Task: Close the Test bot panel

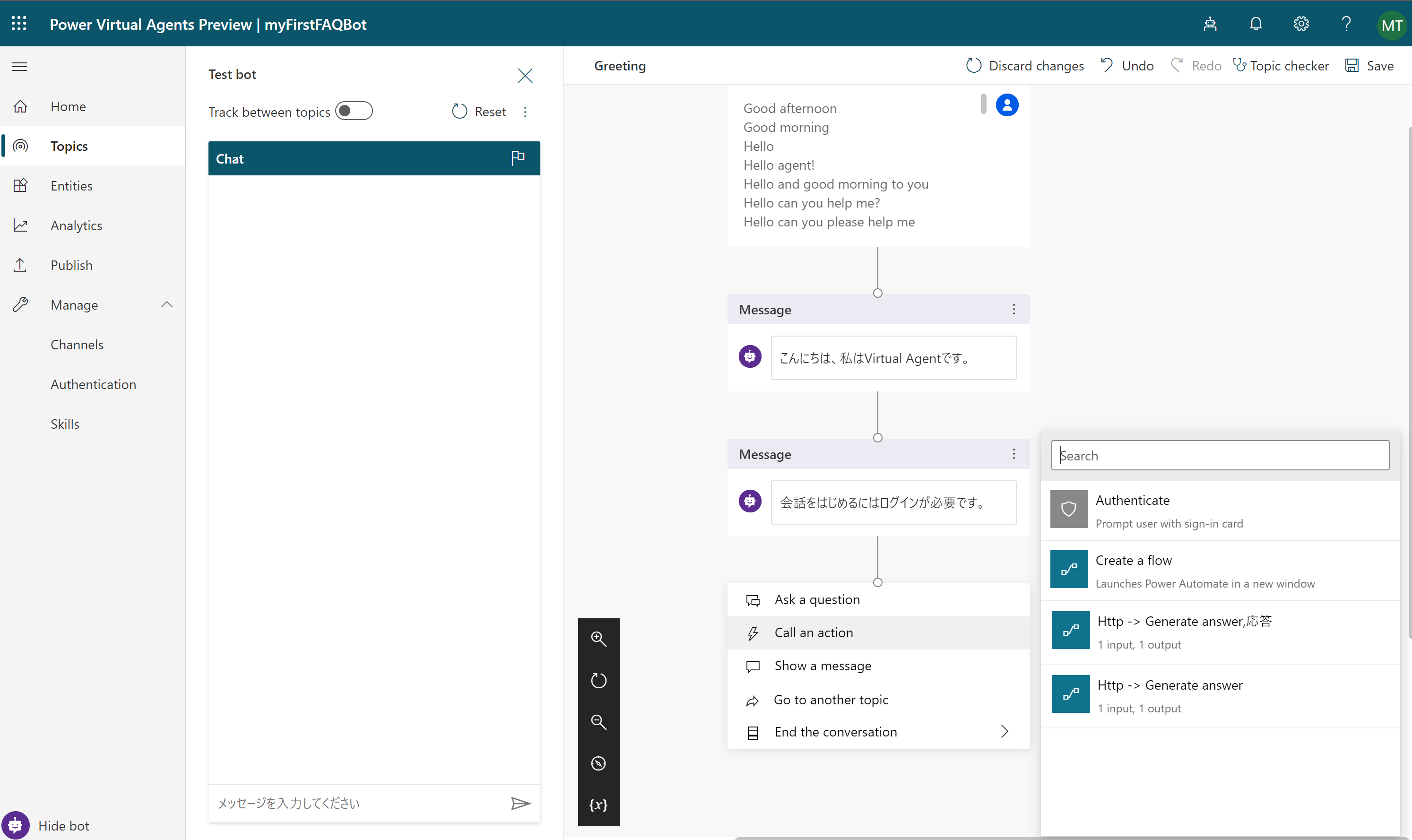Action: (525, 75)
